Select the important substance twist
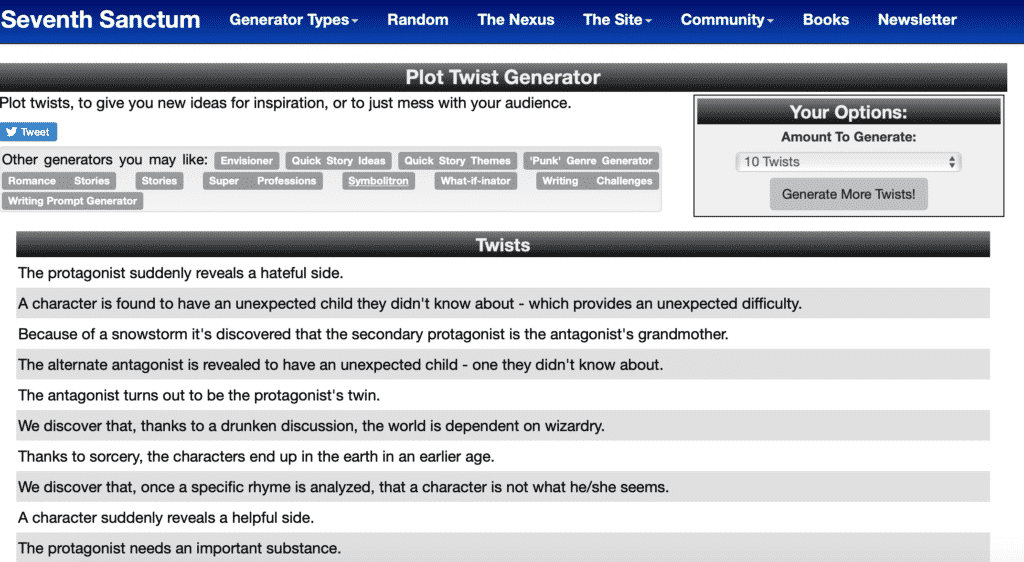The image size is (1024, 562). point(503,548)
